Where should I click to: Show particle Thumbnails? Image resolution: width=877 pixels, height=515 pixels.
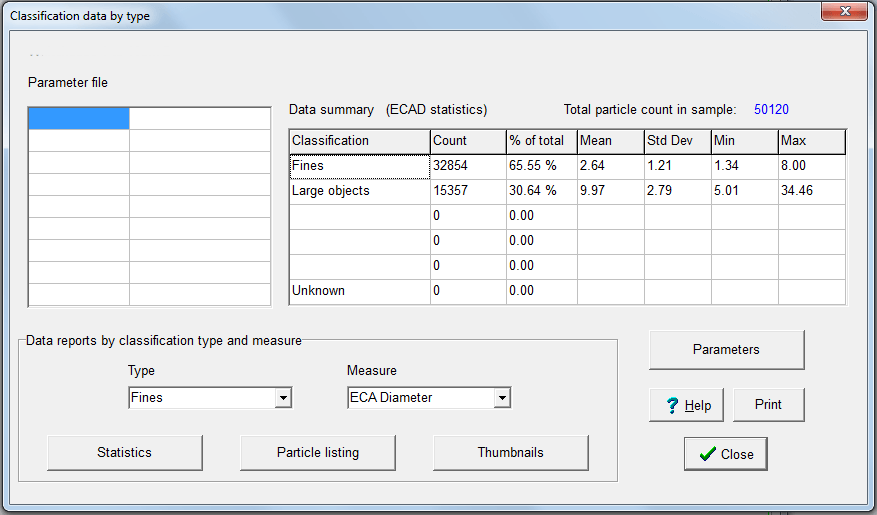[x=510, y=453]
